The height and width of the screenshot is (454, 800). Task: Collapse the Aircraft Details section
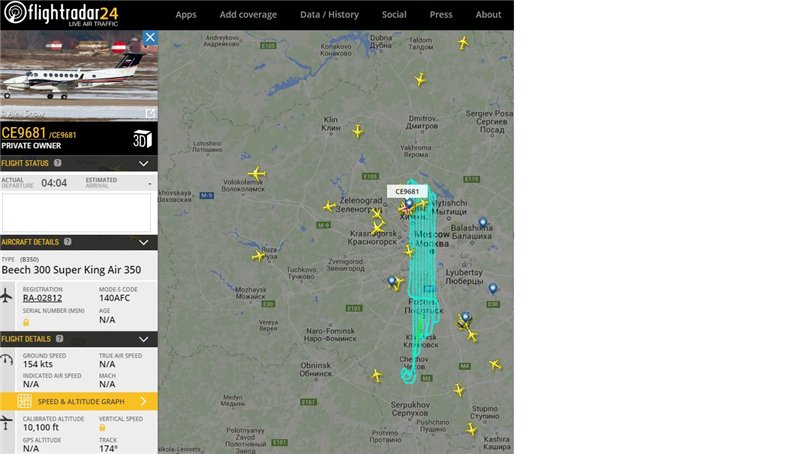pyautogui.click(x=144, y=242)
